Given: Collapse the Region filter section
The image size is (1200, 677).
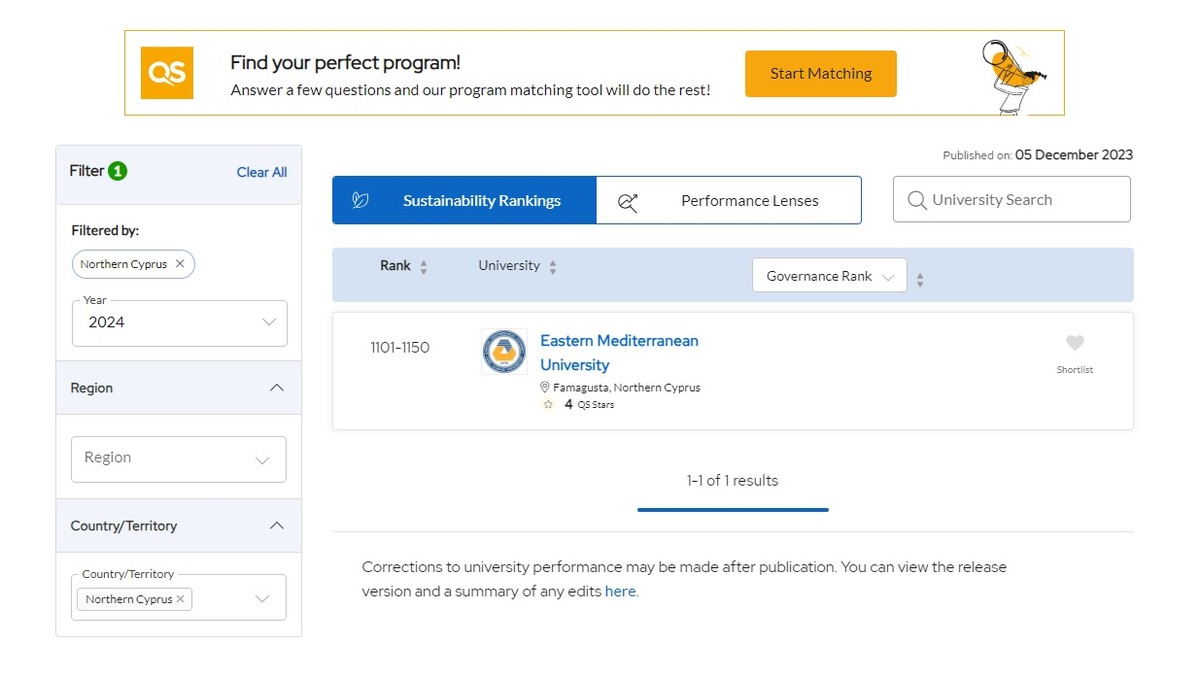Looking at the screenshot, I should [277, 388].
